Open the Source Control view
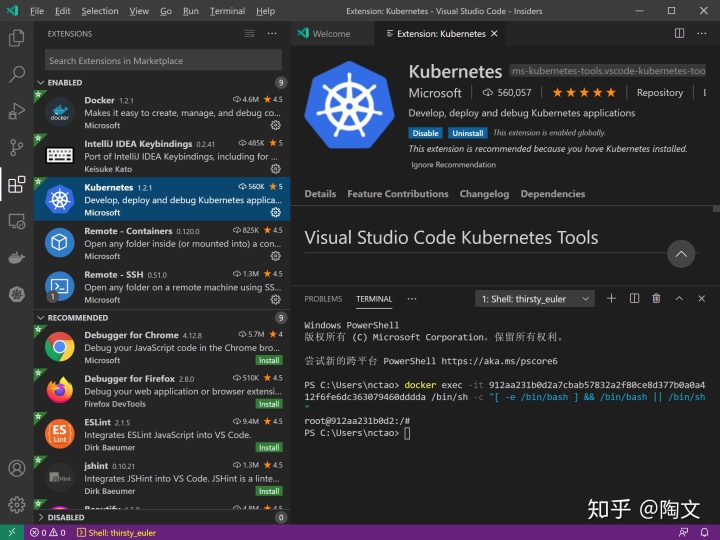This screenshot has width=720, height=540. [x=17, y=147]
